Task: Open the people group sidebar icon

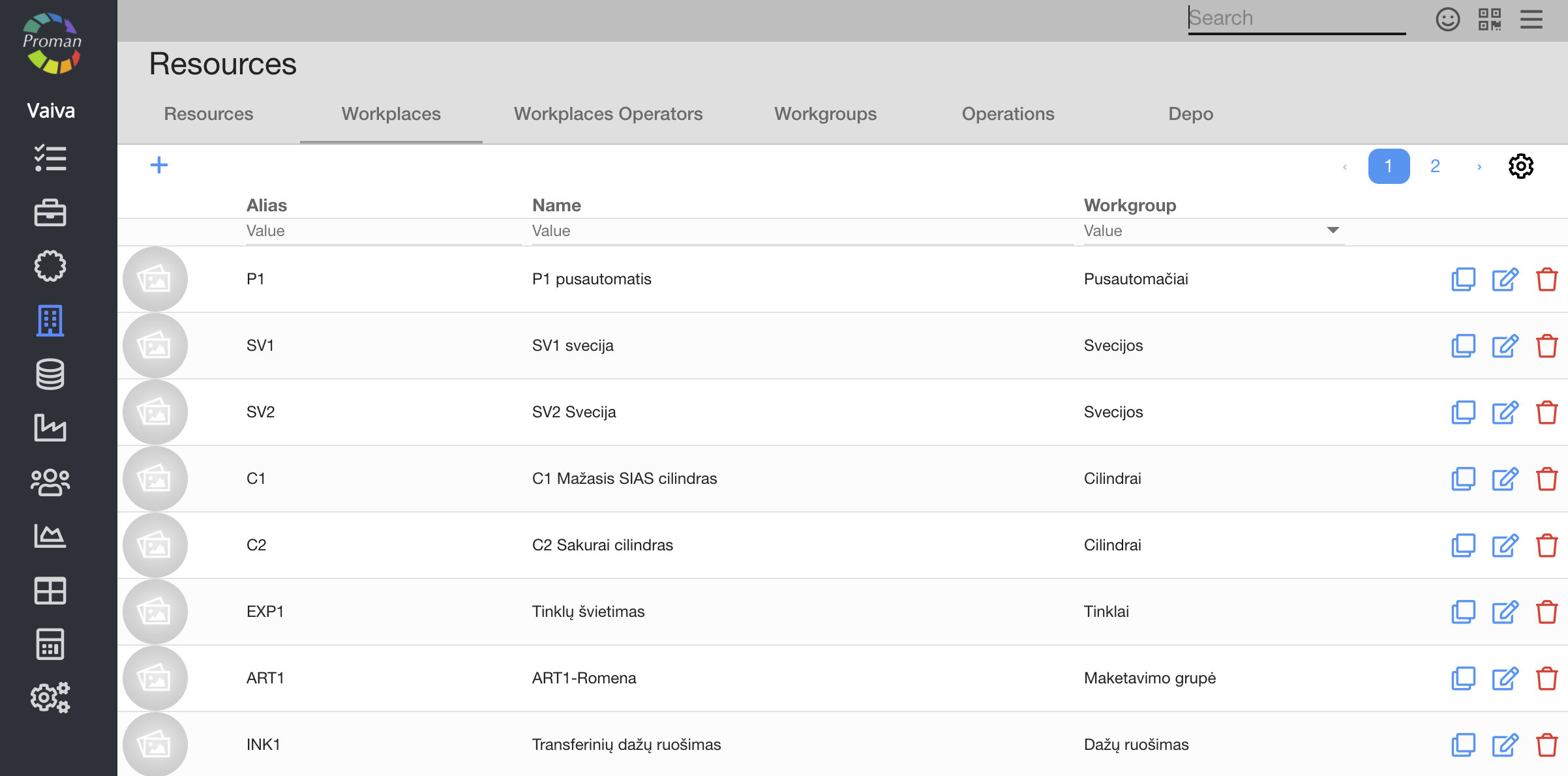Action: coord(50,483)
